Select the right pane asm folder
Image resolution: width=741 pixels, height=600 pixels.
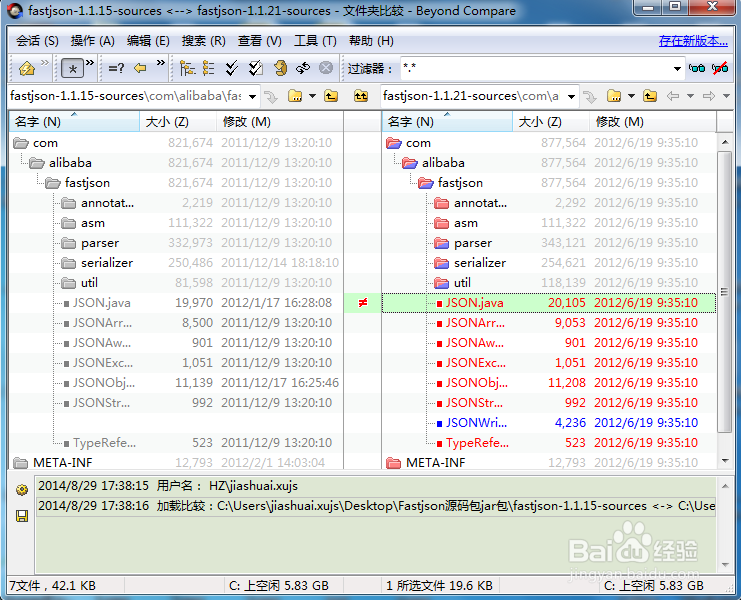pos(465,223)
